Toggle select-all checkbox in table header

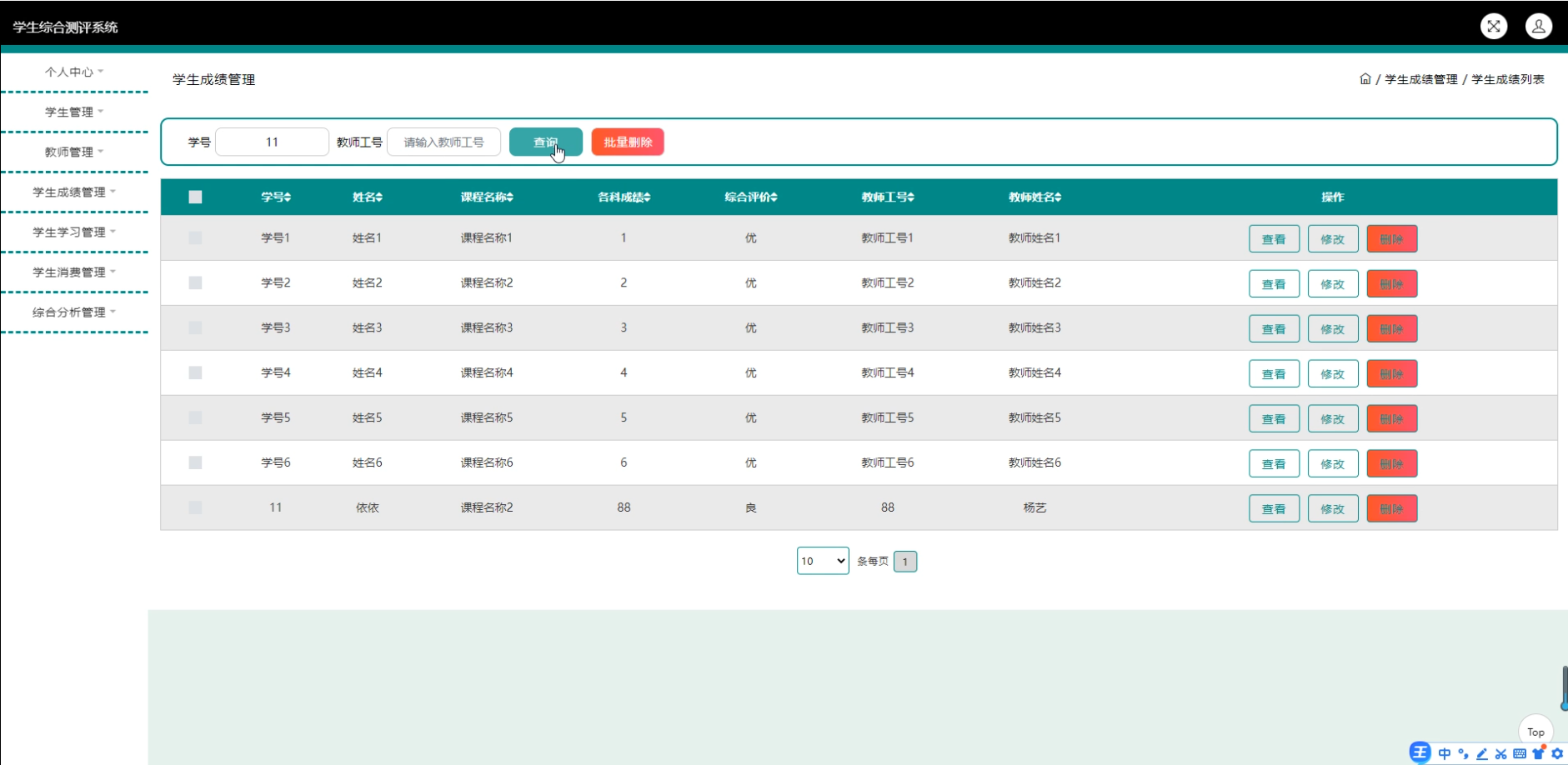pyautogui.click(x=195, y=197)
